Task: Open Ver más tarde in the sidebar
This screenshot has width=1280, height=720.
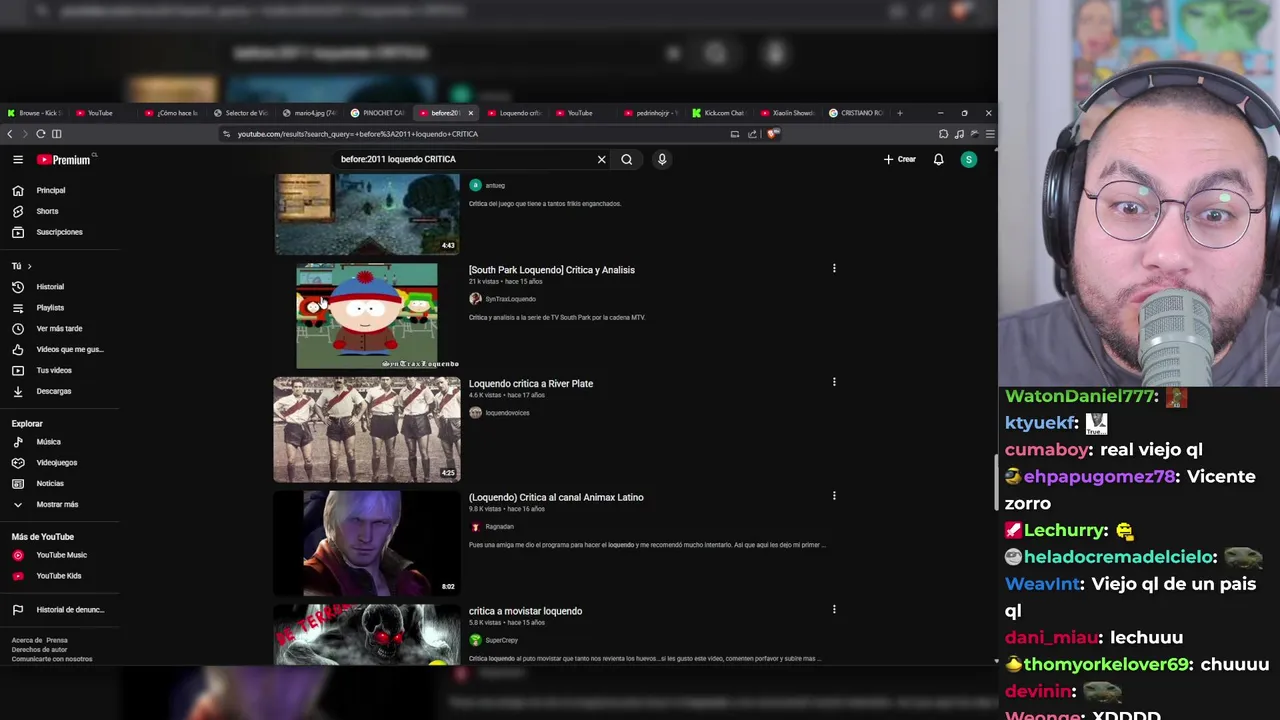Action: click(60, 328)
